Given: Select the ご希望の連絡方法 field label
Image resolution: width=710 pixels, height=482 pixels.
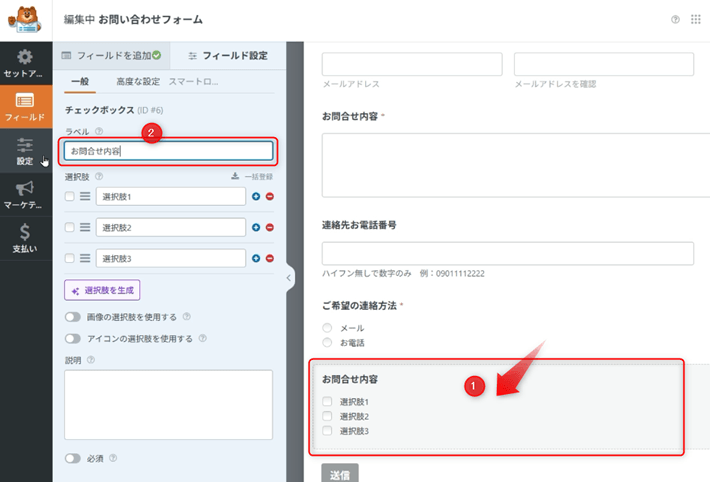Looking at the screenshot, I should (360, 306).
